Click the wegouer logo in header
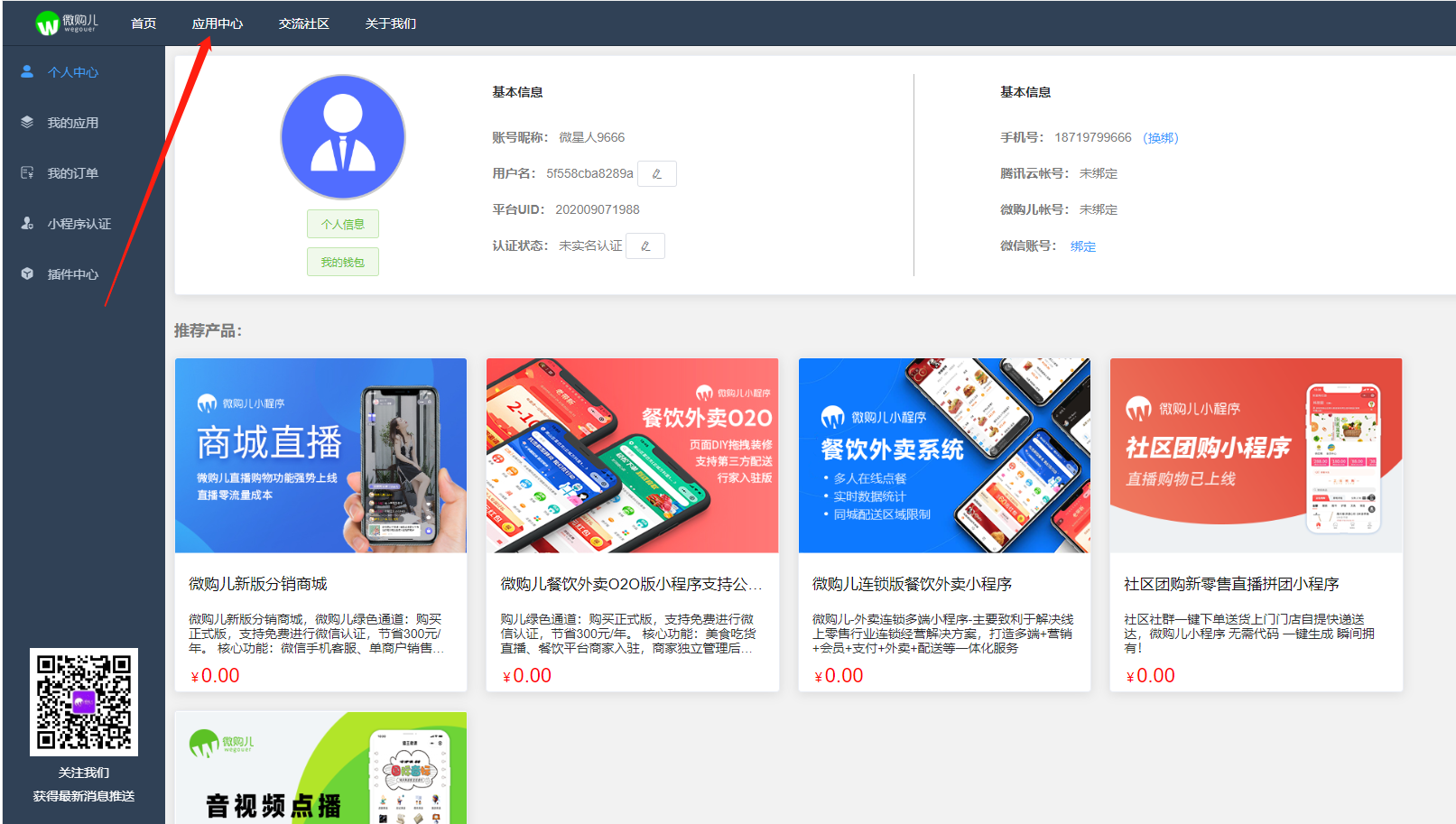Viewport: 1456px width, 824px height. click(67, 23)
